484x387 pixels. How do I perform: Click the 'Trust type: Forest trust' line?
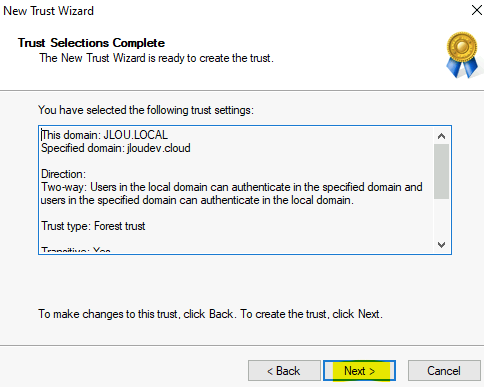(x=93, y=226)
